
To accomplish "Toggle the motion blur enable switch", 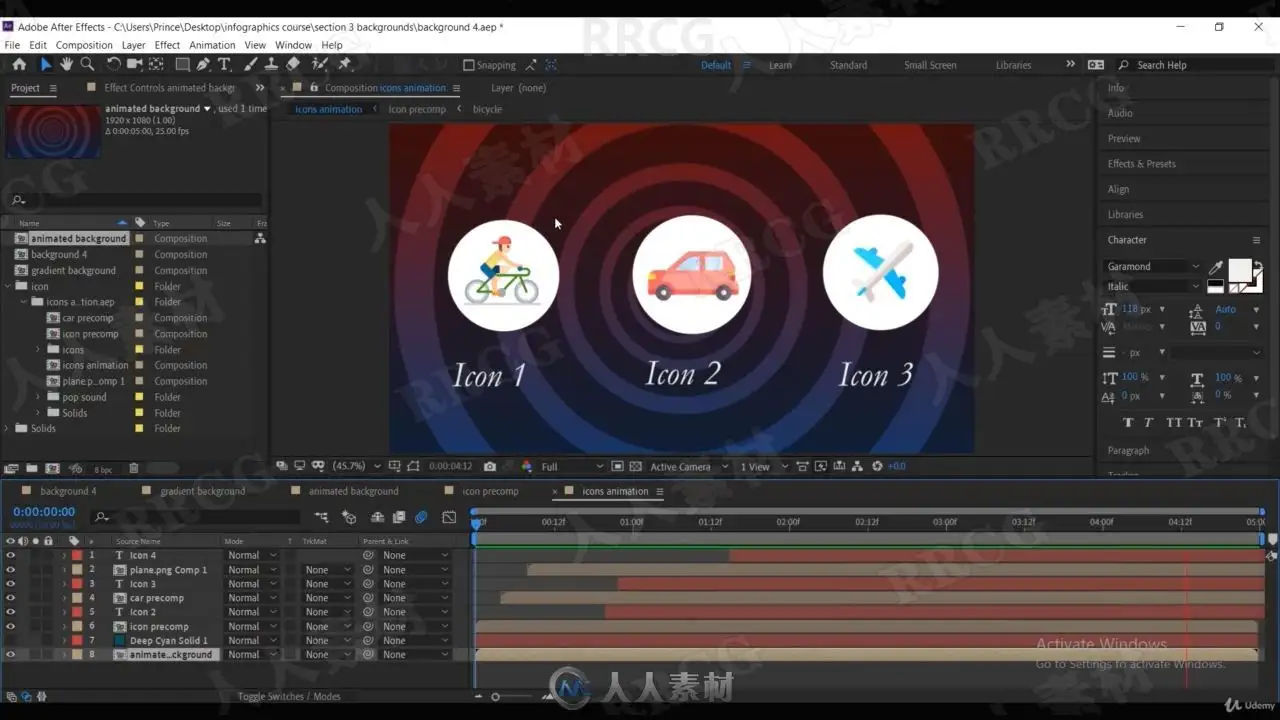I will pos(421,517).
